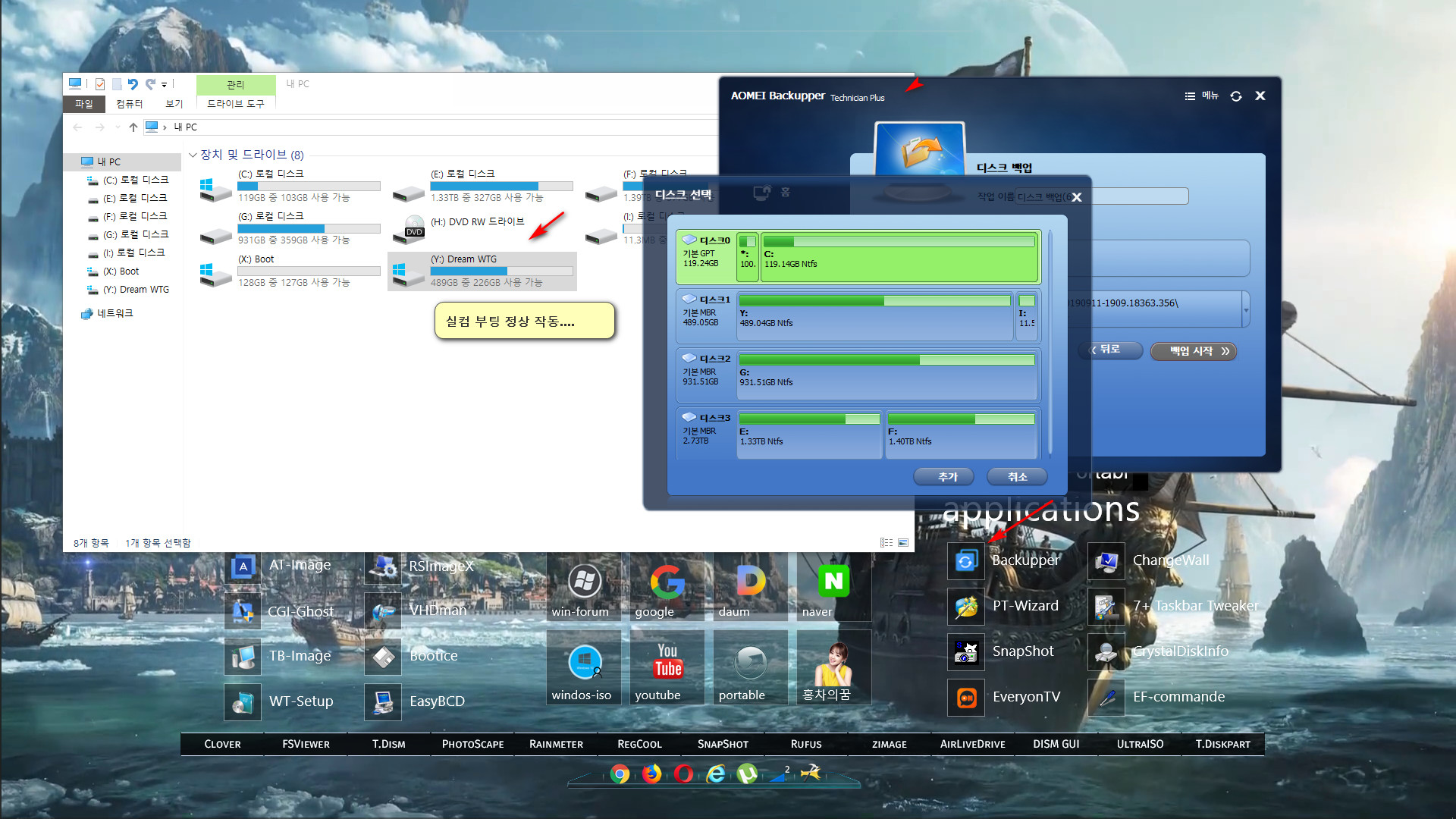This screenshot has height=819, width=1456.
Task: Launch the EasyBCD icon
Action: coord(383,702)
